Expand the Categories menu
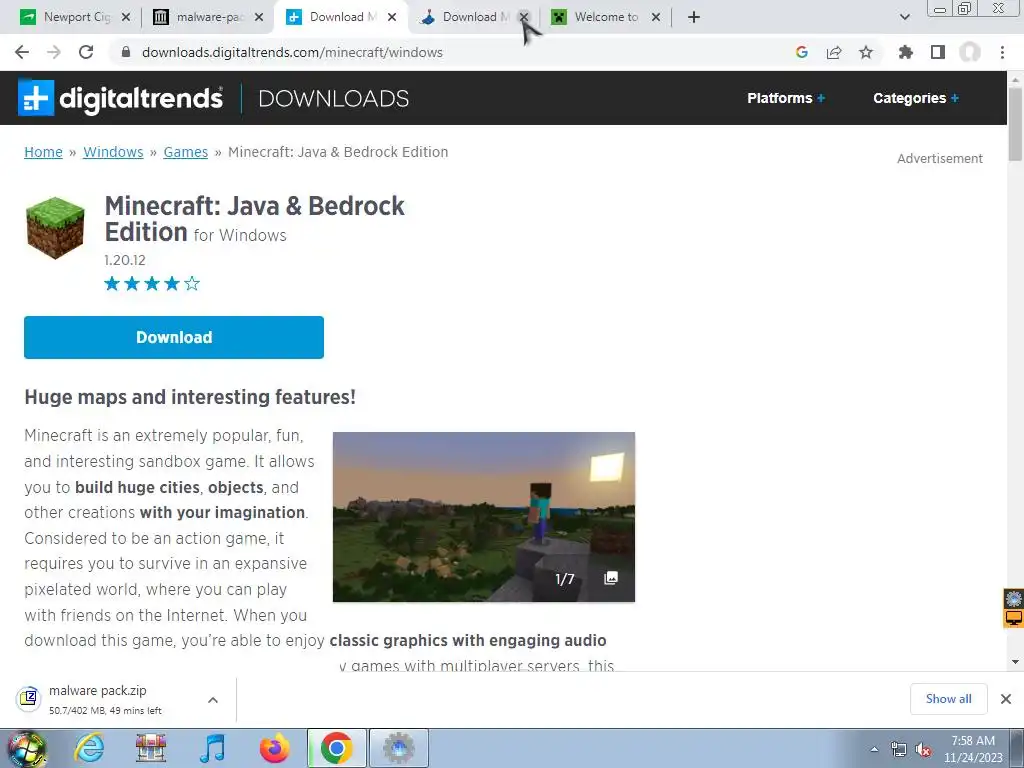1024x768 pixels. [916, 98]
